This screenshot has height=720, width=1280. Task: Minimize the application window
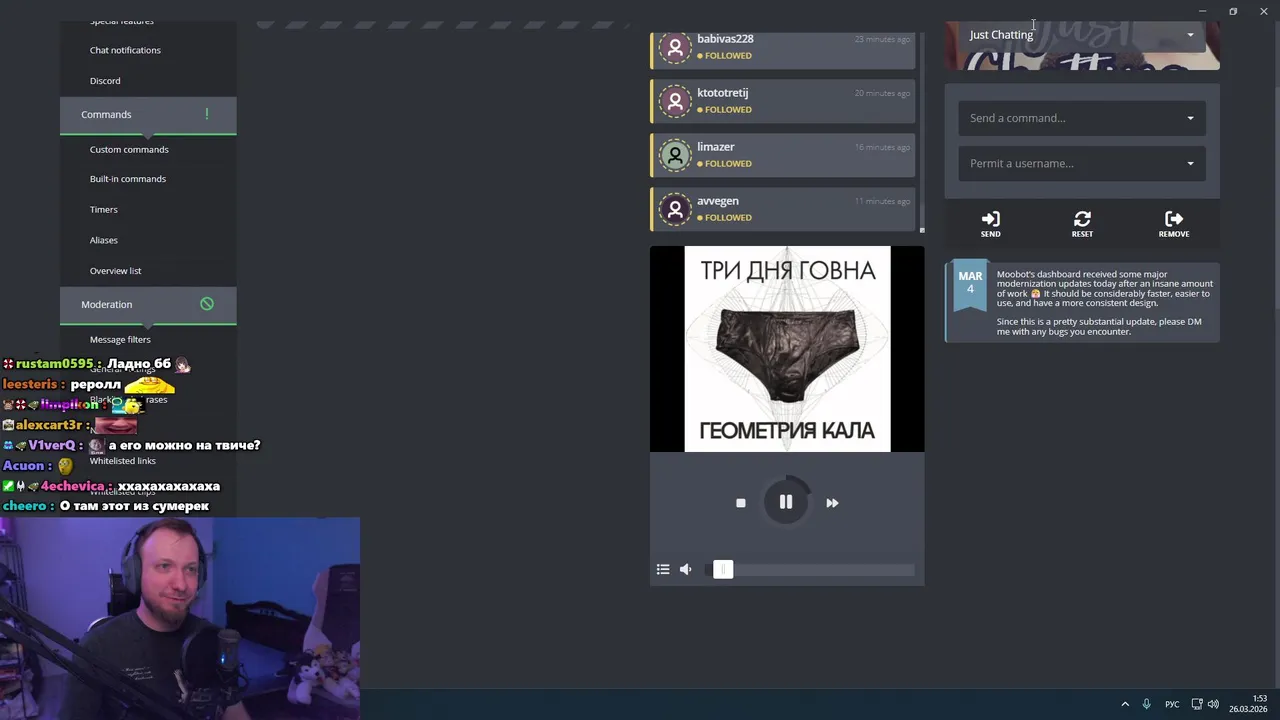click(x=1202, y=11)
